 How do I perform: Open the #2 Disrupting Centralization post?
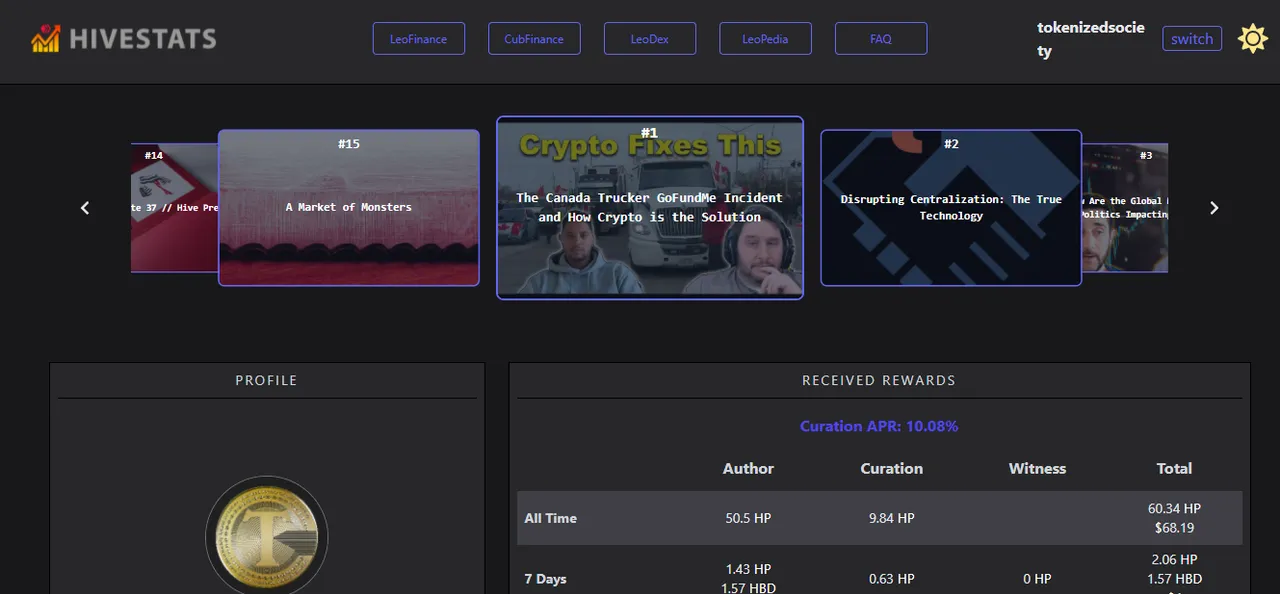tap(951, 208)
